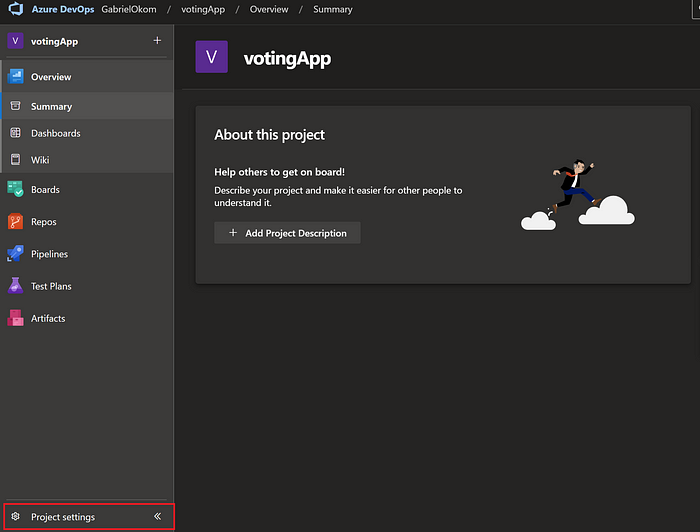This screenshot has width=700, height=532.
Task: Click the jumping man cloud illustration
Action: point(578,195)
